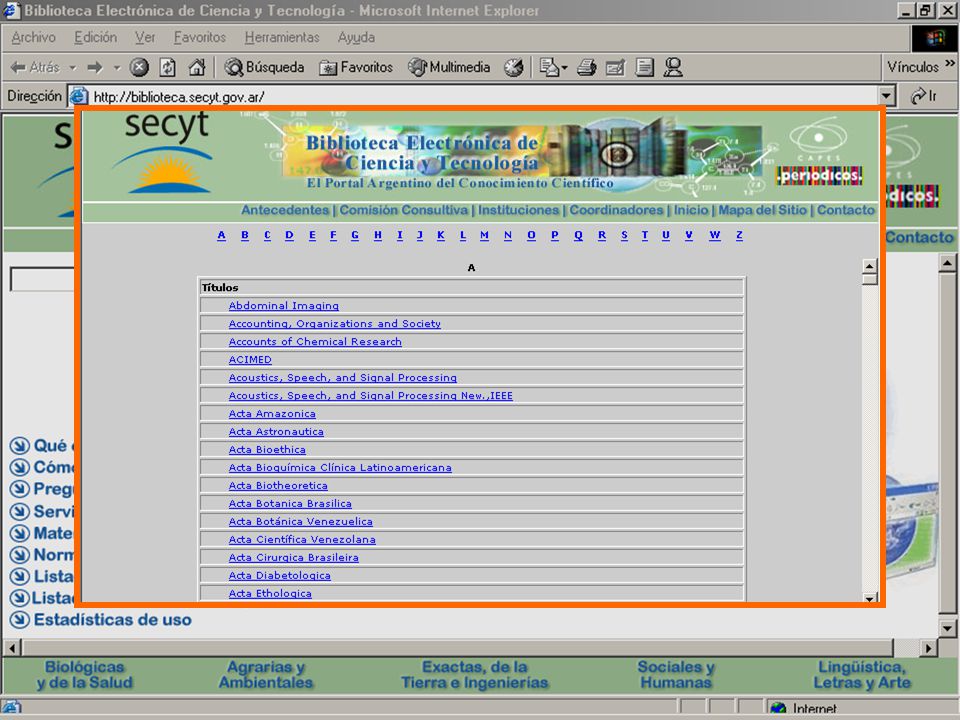Click the Mail toolbar icon
Screen dimensions: 960x720
point(549,67)
